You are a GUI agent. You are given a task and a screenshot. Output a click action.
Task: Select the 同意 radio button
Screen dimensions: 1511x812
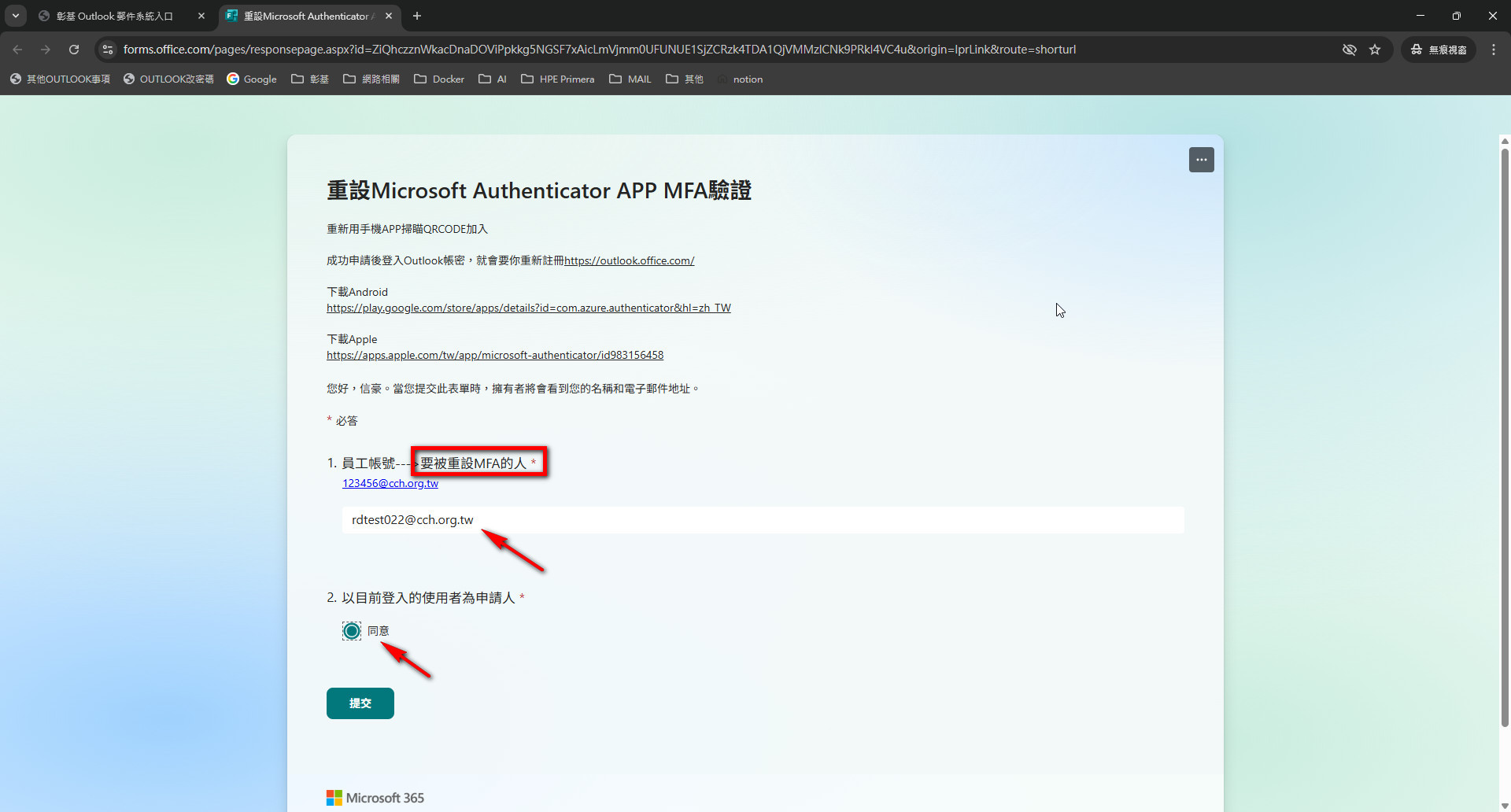click(x=352, y=631)
